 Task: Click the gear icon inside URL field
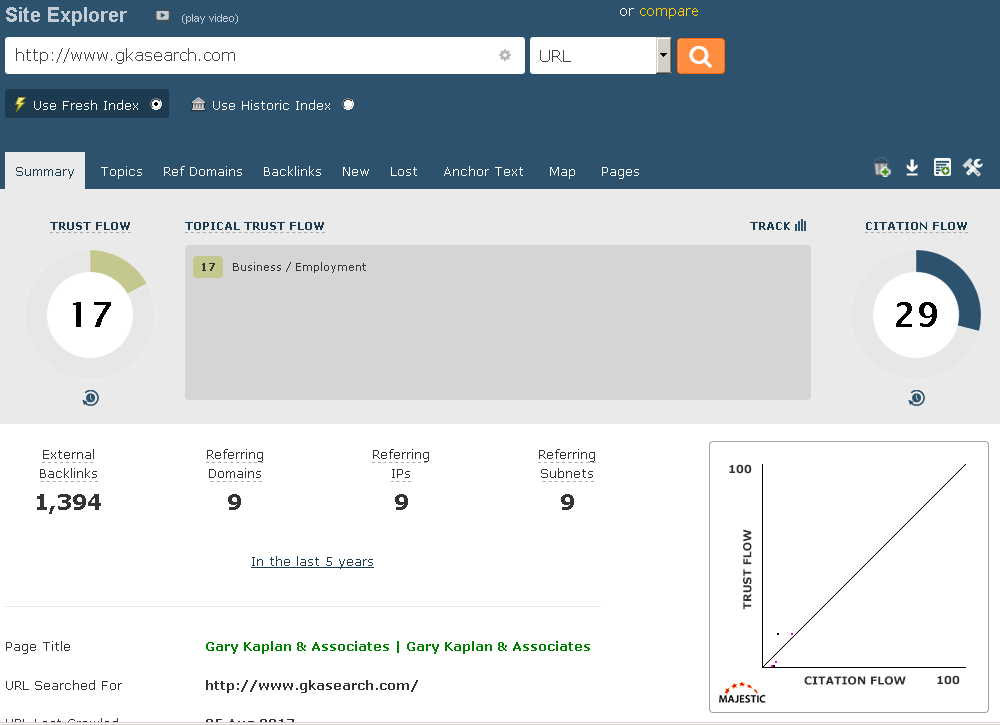[505, 56]
